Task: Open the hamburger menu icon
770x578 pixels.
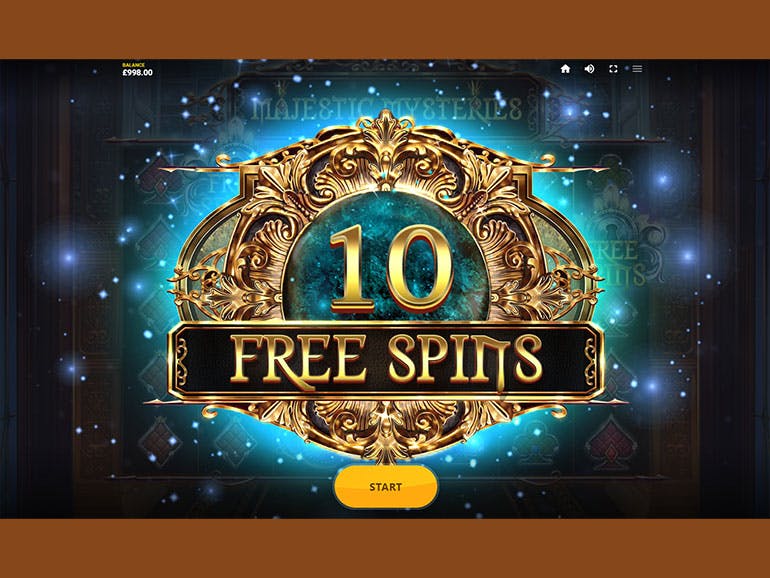Action: pos(637,69)
